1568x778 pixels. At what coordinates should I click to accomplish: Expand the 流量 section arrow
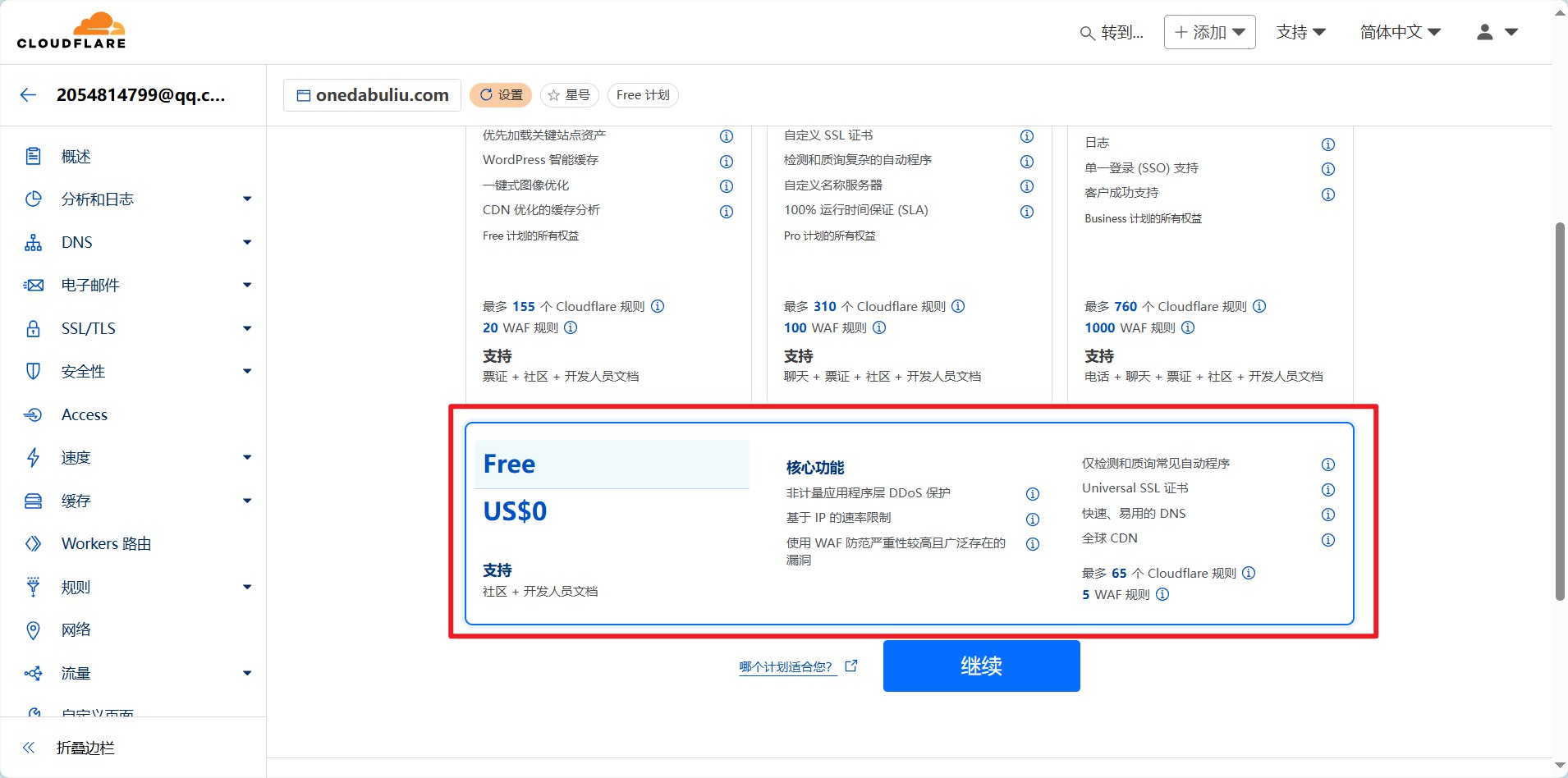[x=247, y=673]
